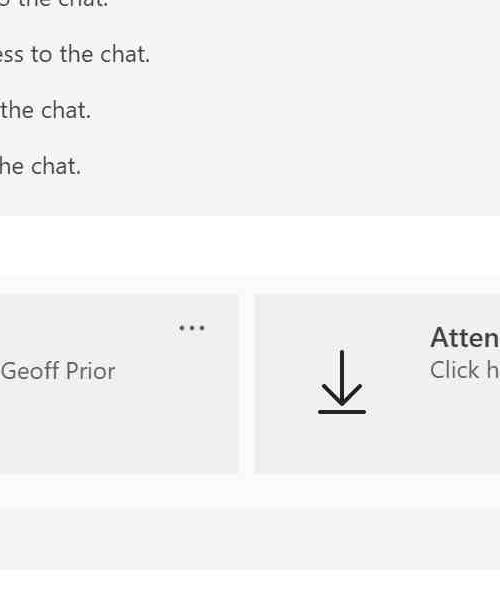Click the underline bar of download icon
The width and height of the screenshot is (500, 589).
click(342, 412)
